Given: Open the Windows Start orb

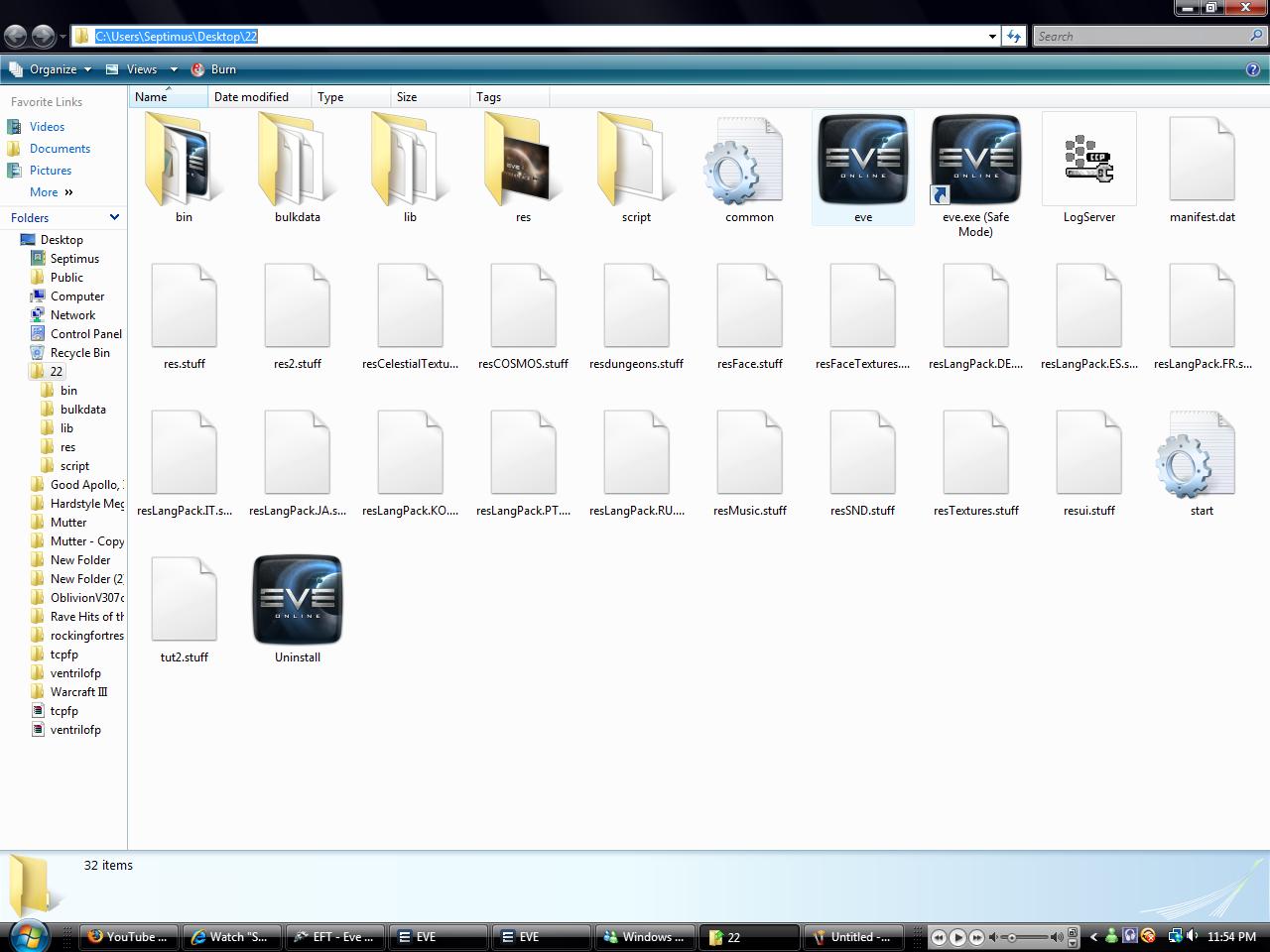Looking at the screenshot, I should (x=28, y=936).
